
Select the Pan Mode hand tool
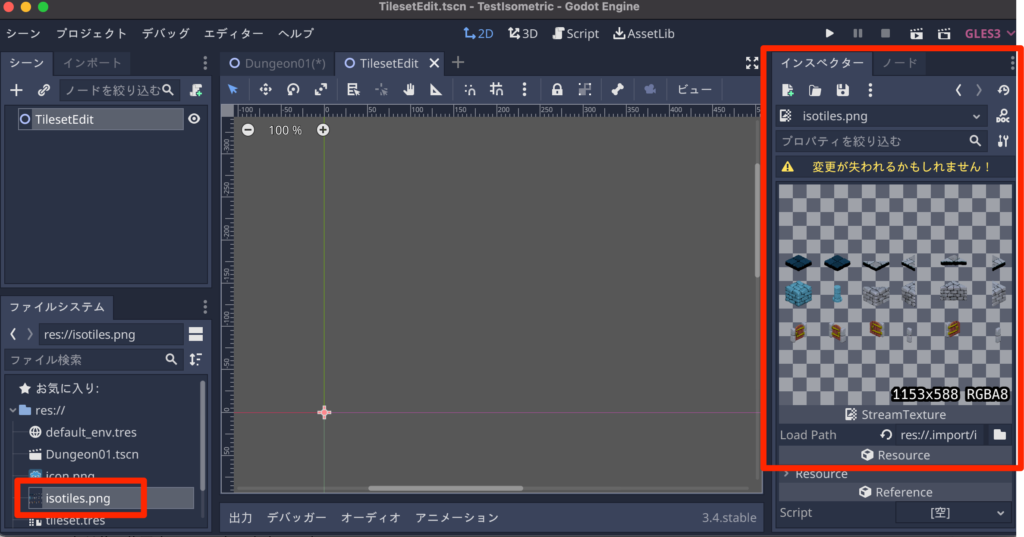(409, 90)
